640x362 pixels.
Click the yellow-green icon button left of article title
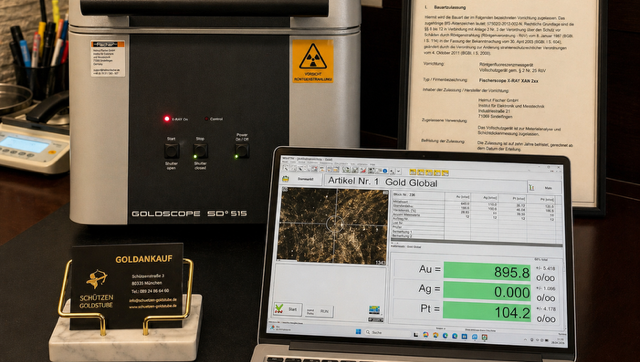pyautogui.click(x=286, y=179)
